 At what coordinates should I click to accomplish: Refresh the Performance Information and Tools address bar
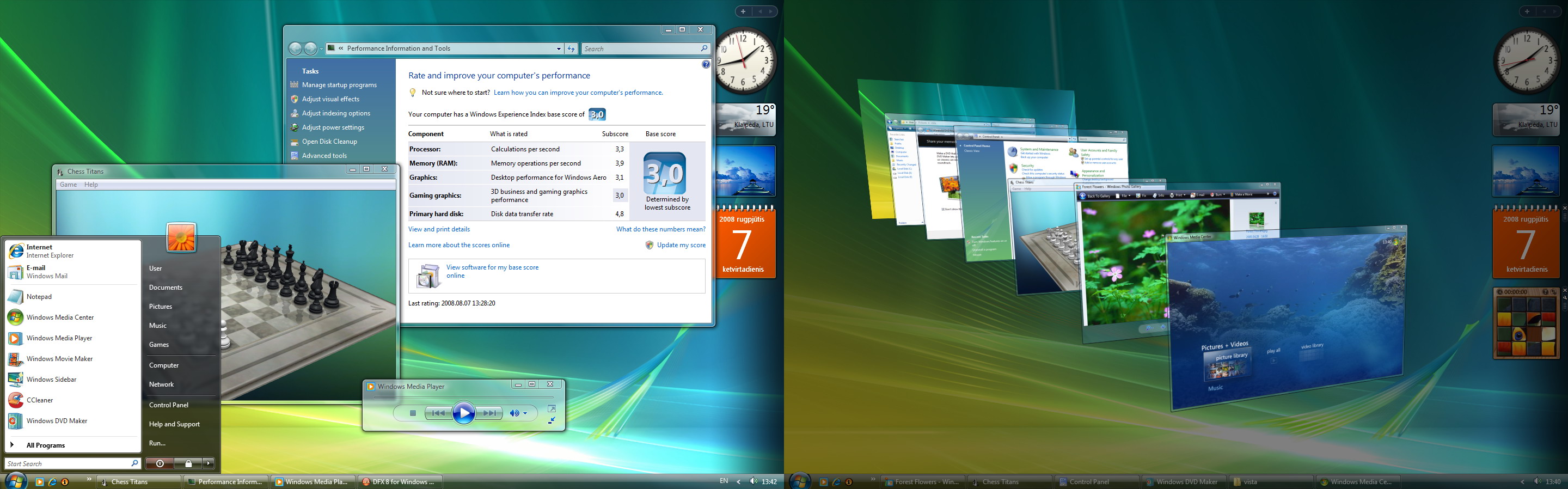click(x=571, y=48)
